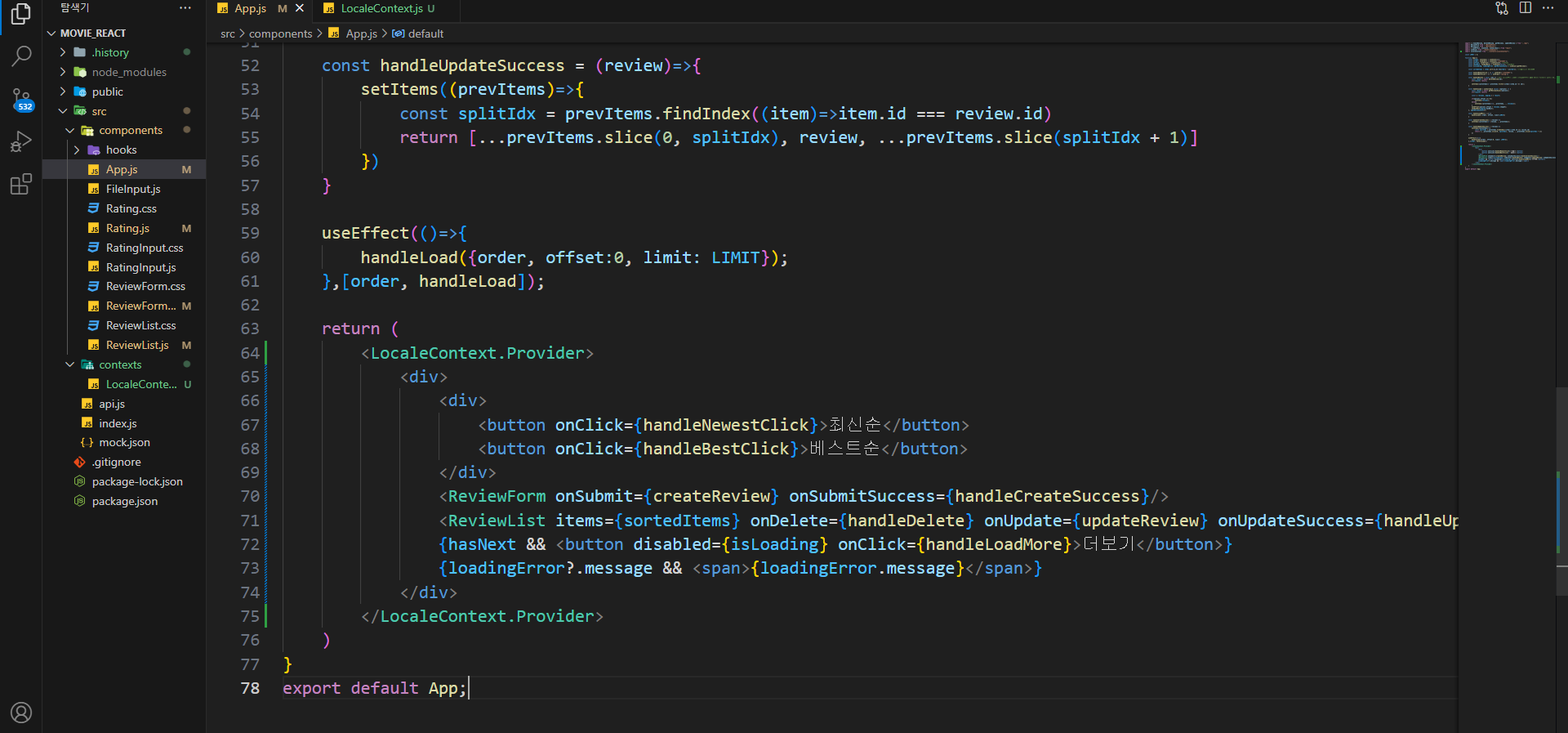Select the App.js editor tab
This screenshot has height=733, width=1568.
point(250,8)
